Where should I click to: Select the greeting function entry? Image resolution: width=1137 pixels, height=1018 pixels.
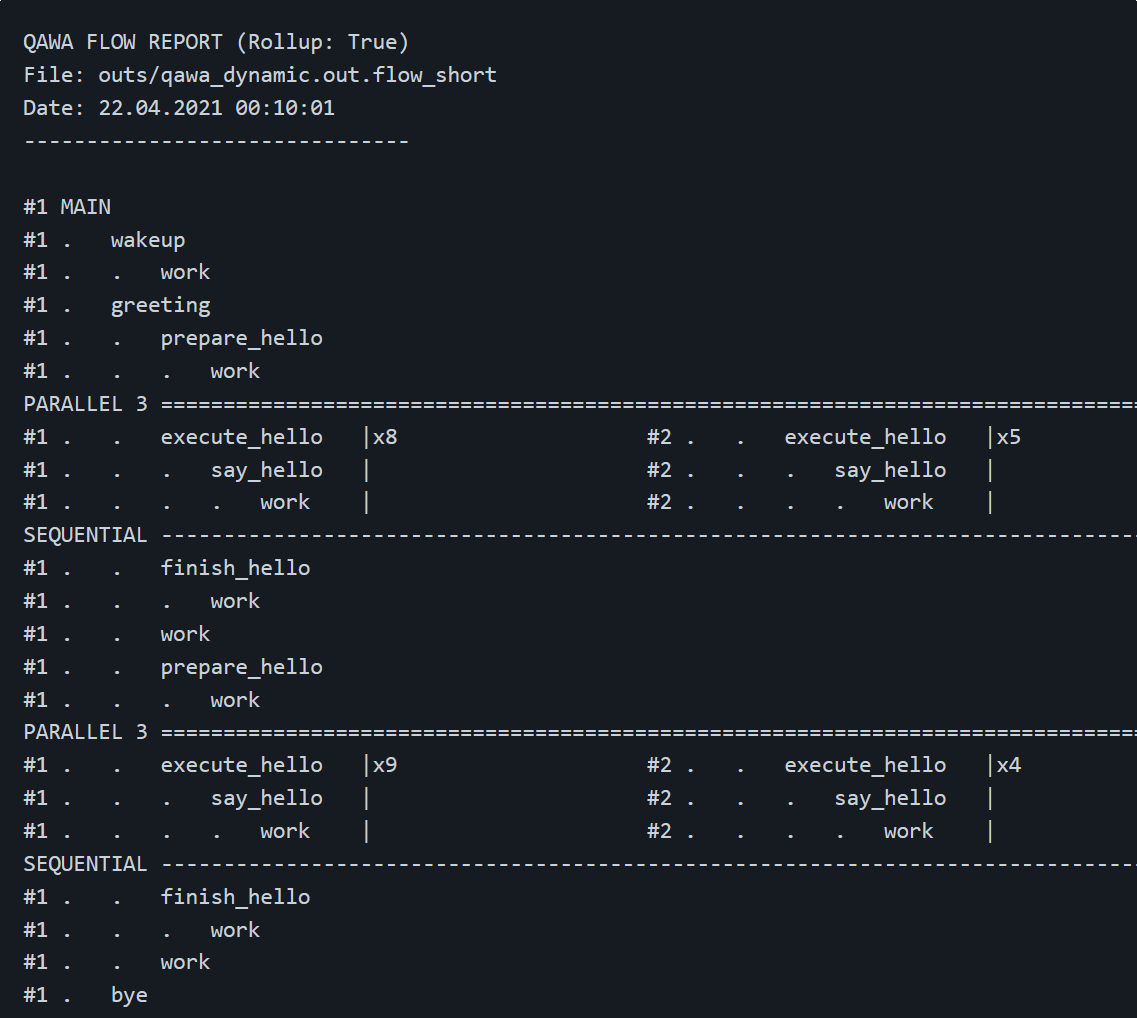[x=160, y=305]
